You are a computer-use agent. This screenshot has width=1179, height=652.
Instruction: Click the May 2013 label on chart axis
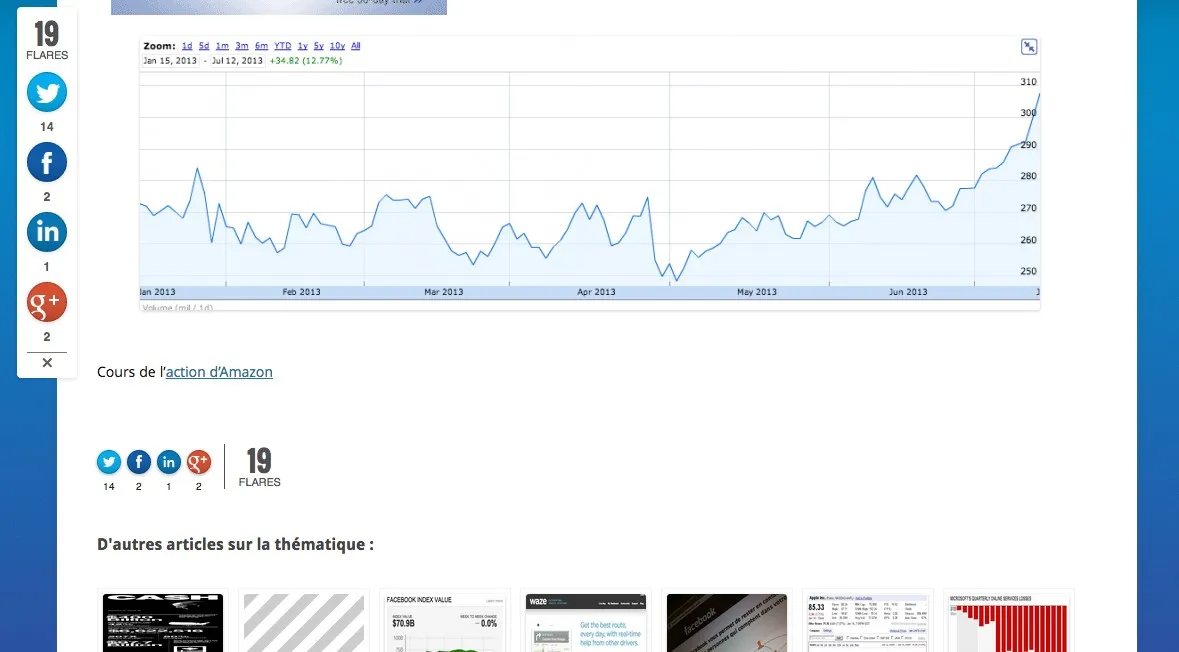point(756,292)
